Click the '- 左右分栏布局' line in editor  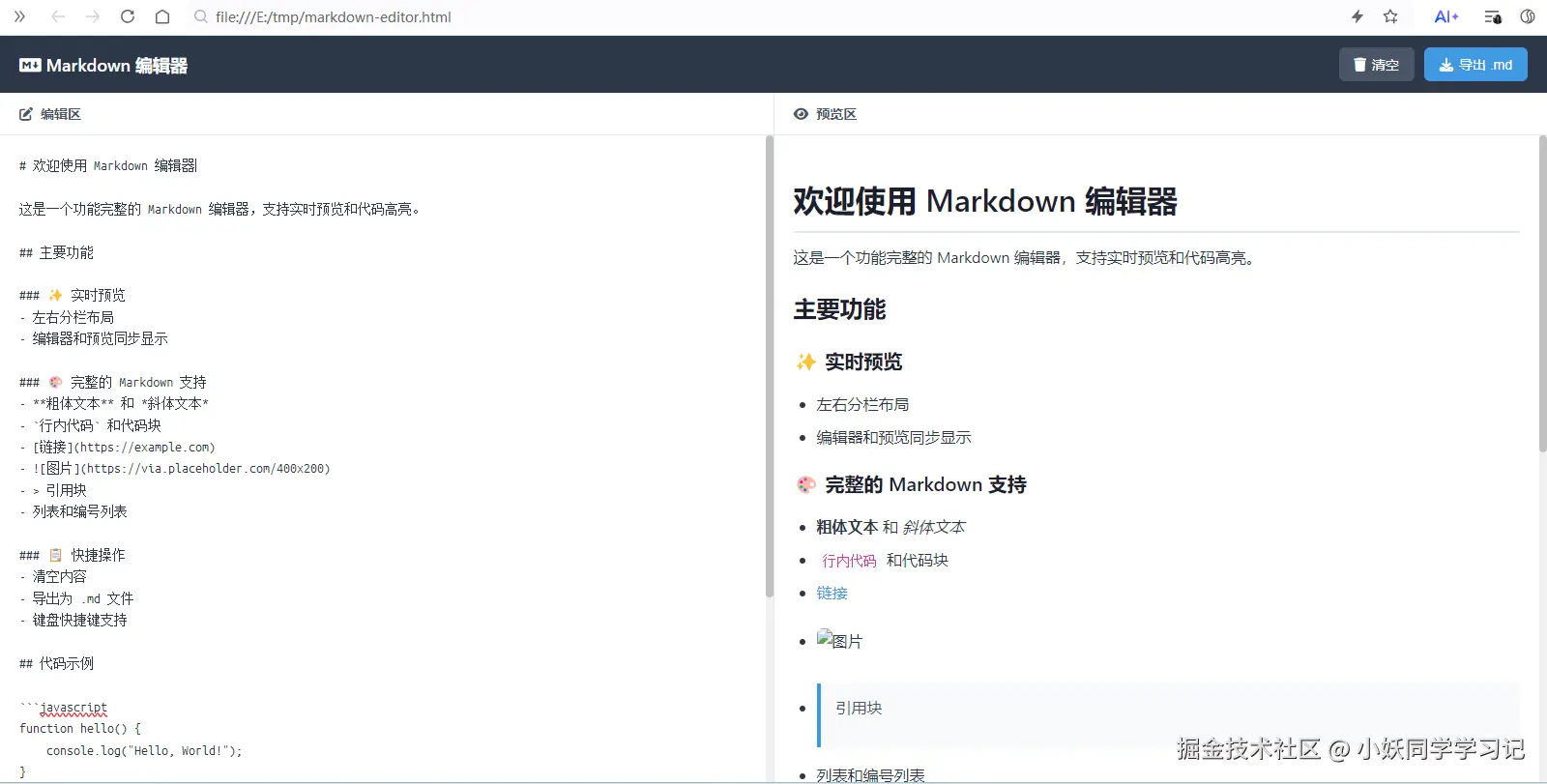(x=67, y=317)
